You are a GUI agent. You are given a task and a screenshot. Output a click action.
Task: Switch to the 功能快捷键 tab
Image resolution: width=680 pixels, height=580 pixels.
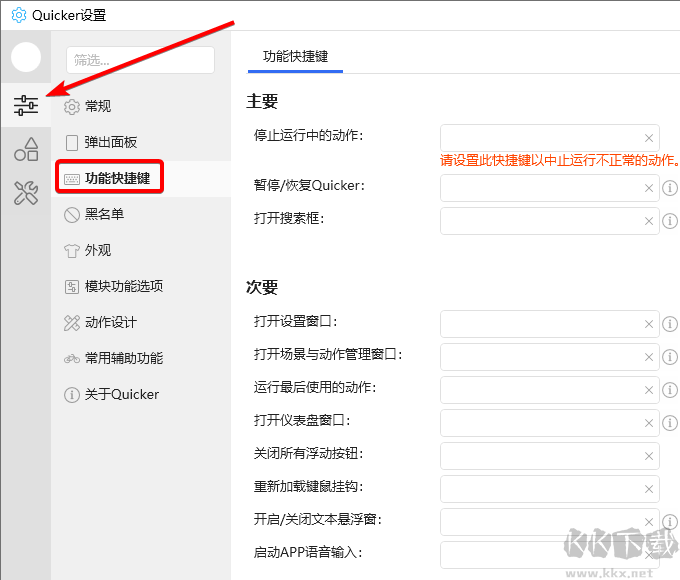(x=295, y=56)
